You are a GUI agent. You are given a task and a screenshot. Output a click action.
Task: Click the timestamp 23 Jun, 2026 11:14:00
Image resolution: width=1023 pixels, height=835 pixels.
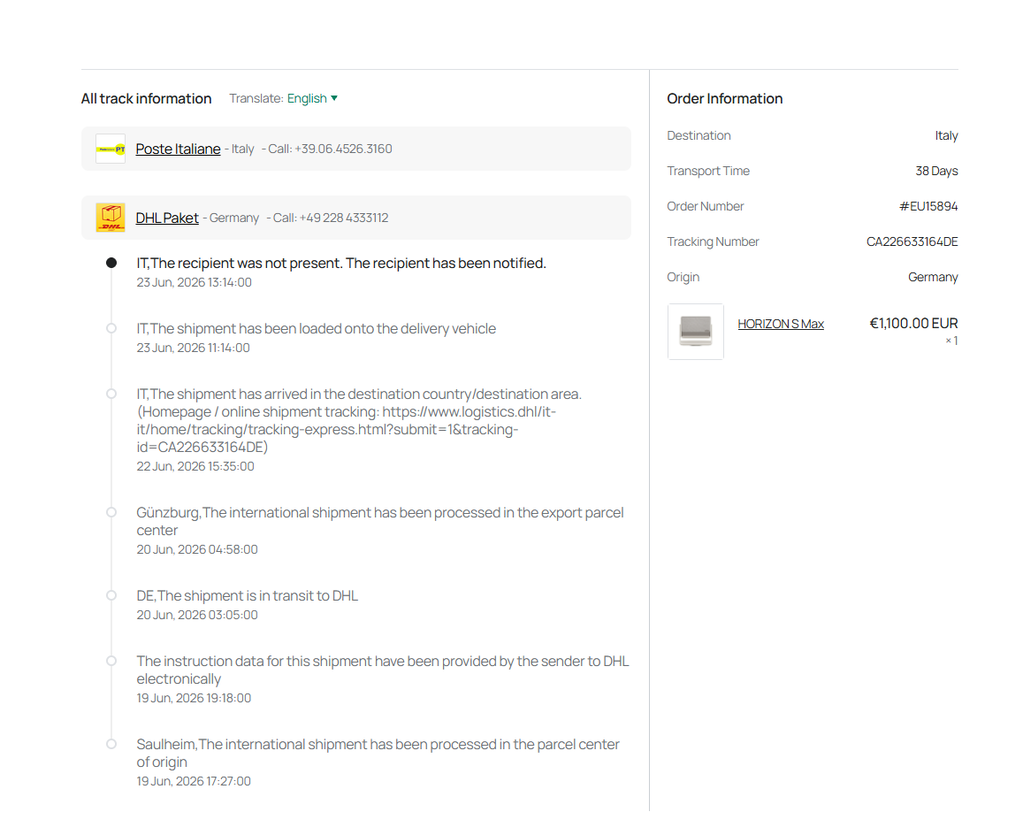click(193, 348)
